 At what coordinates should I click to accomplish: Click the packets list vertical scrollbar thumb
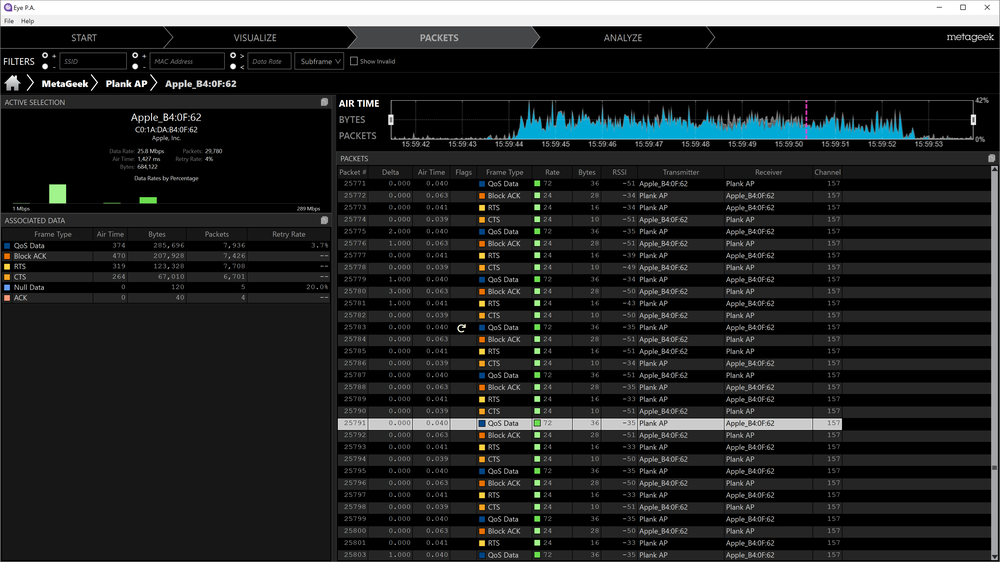[994, 468]
